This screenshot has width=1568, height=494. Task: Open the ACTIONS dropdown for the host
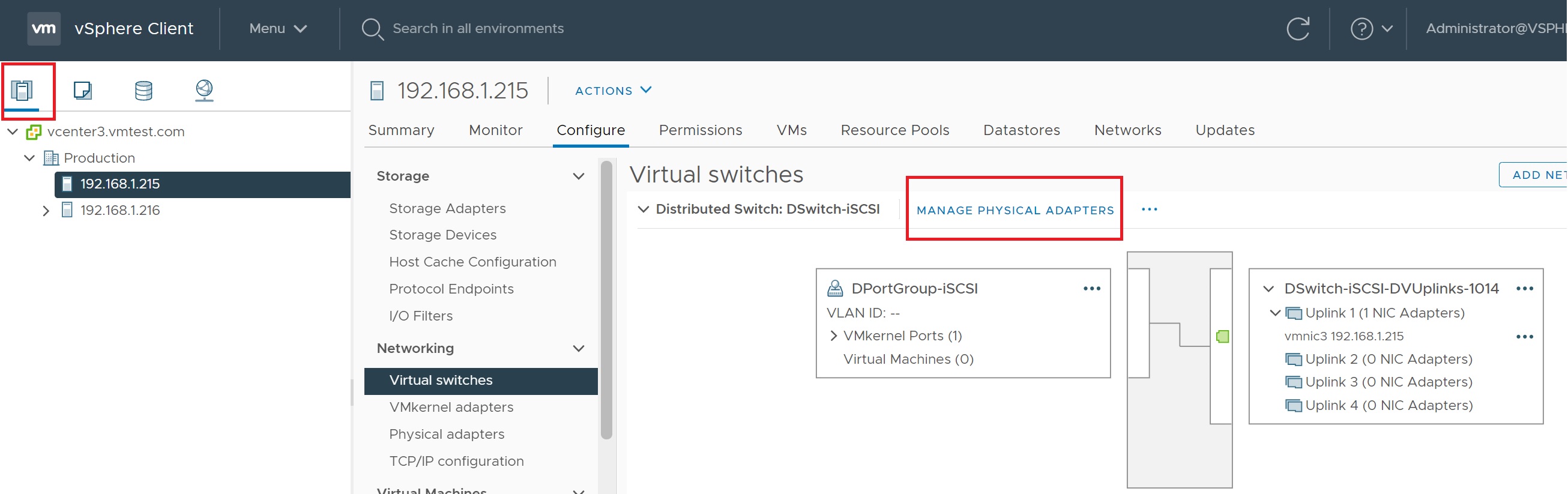click(612, 91)
